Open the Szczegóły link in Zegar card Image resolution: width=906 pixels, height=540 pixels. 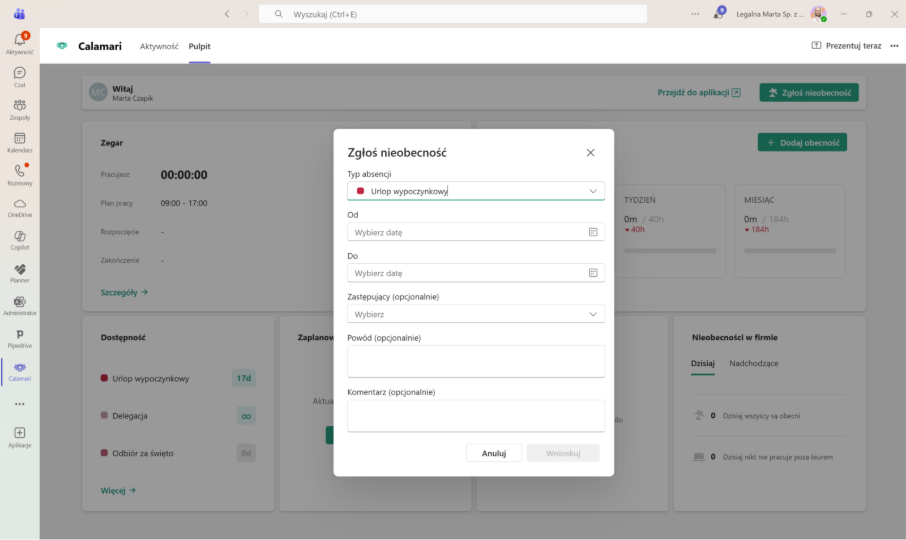pos(124,292)
